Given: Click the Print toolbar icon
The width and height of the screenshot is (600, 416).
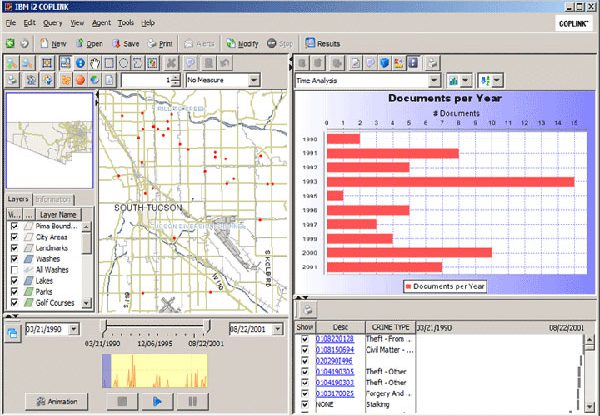Looking at the screenshot, I should point(161,44).
